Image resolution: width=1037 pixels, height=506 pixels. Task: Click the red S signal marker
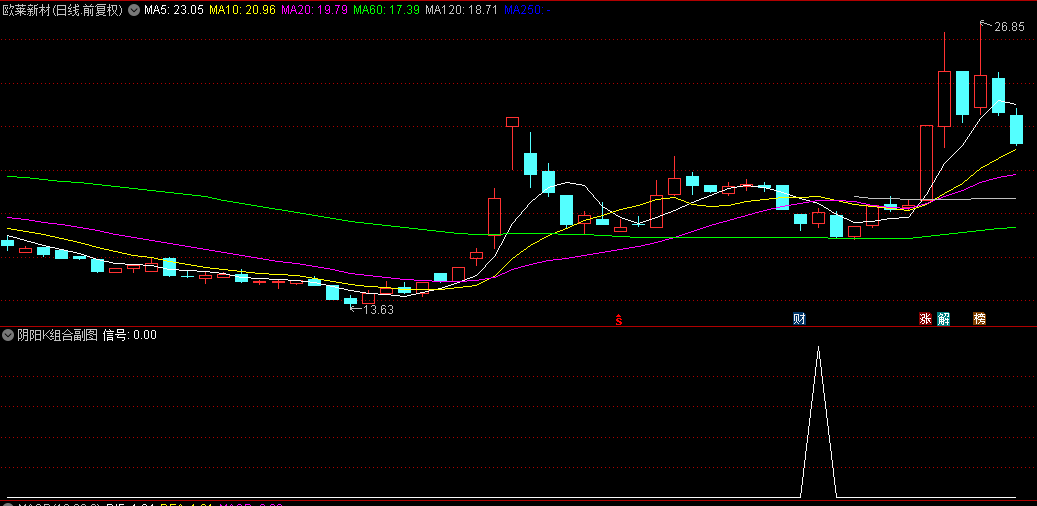[x=619, y=321]
